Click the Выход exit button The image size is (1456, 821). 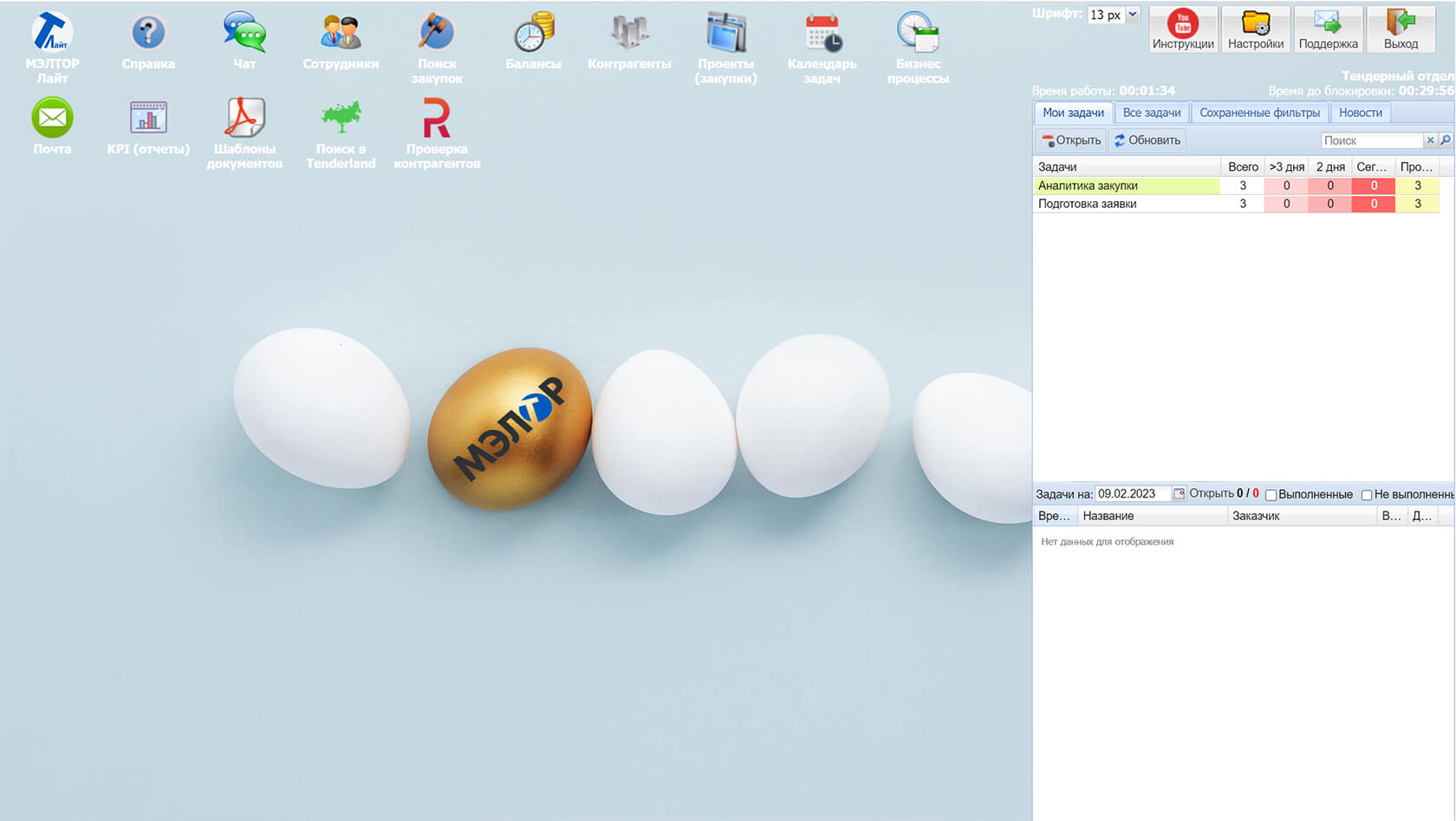(1401, 29)
